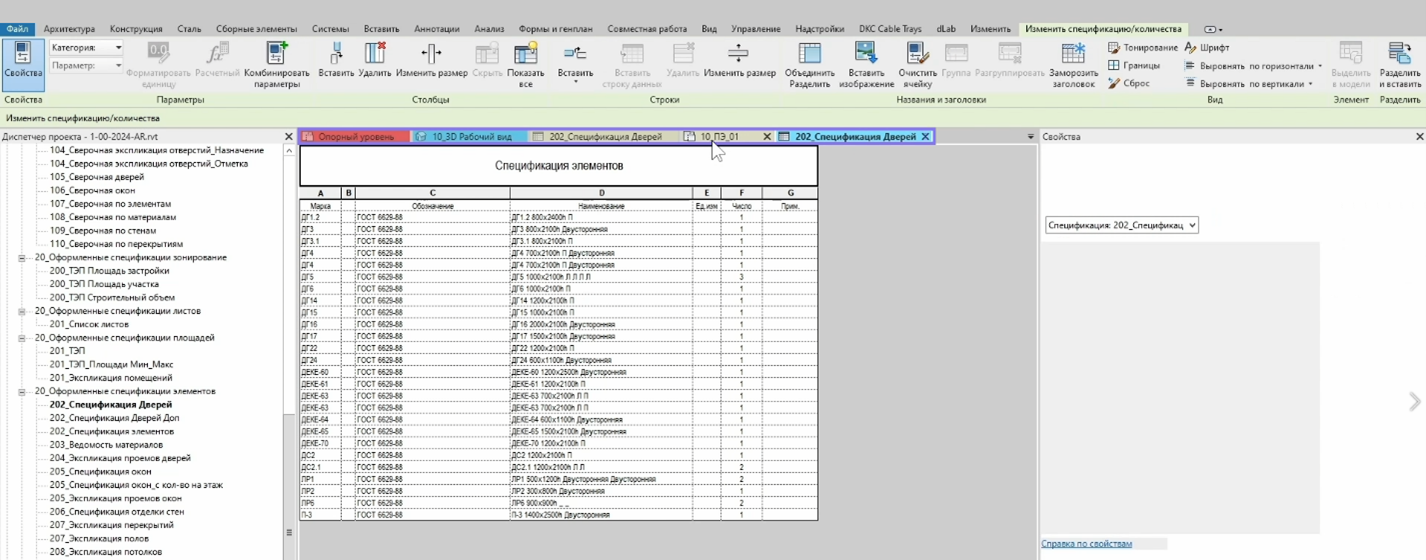Open 10_3D Рабочий вид tab

tap(470, 137)
